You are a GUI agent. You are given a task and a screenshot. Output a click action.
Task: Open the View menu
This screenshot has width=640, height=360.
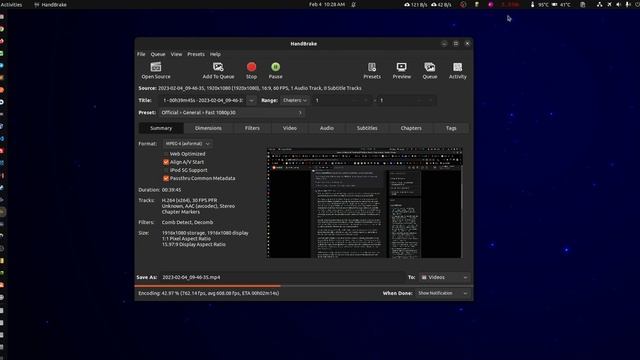click(x=176, y=54)
